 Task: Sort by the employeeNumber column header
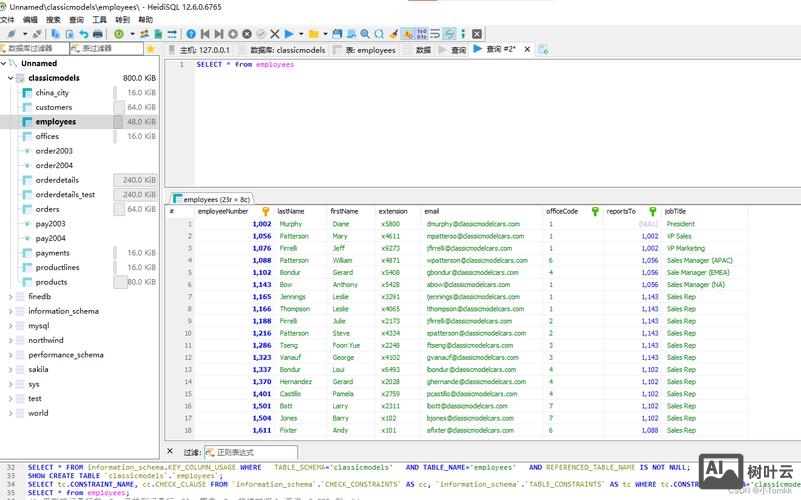coord(233,211)
